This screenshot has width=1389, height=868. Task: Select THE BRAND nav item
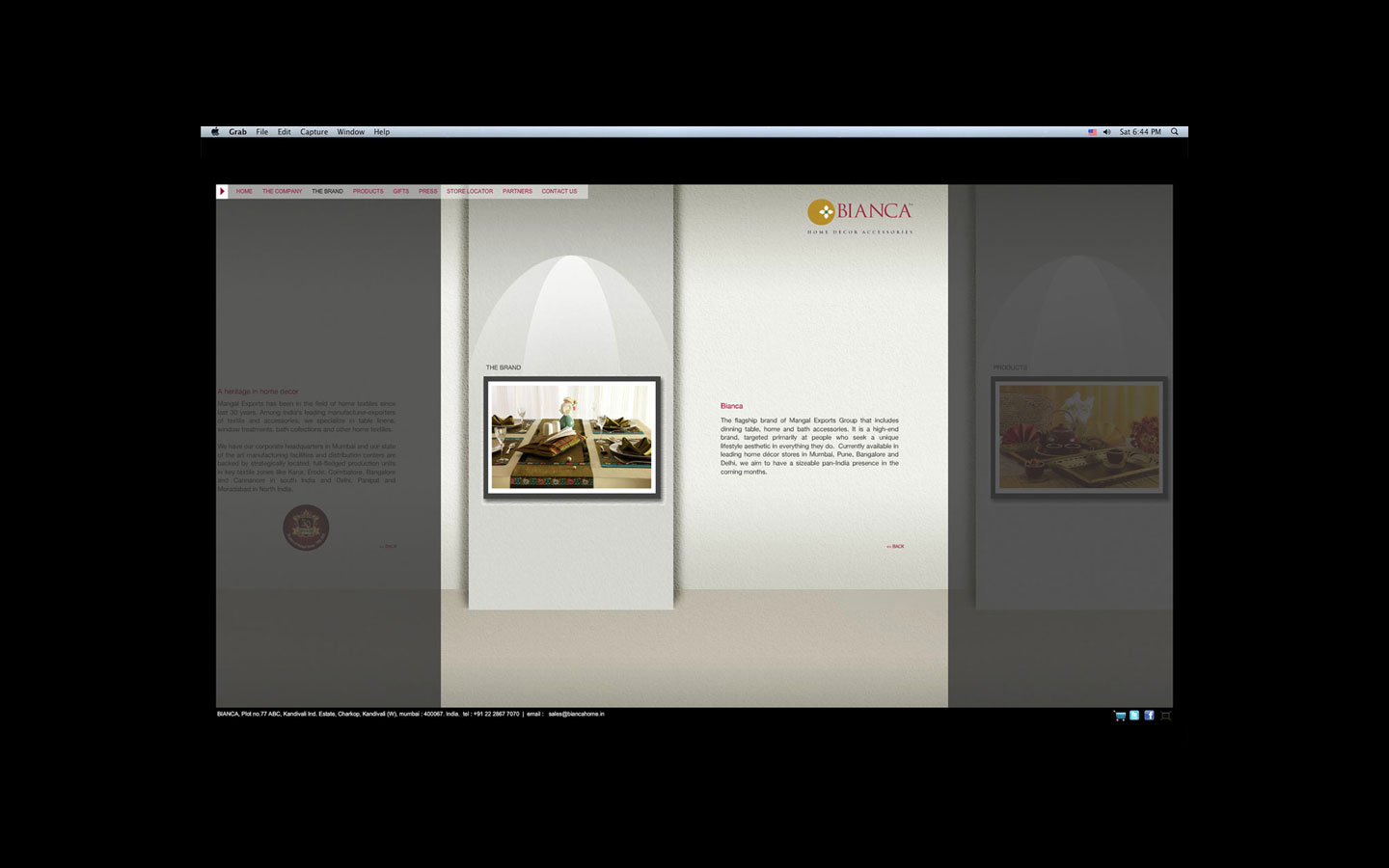tap(327, 191)
